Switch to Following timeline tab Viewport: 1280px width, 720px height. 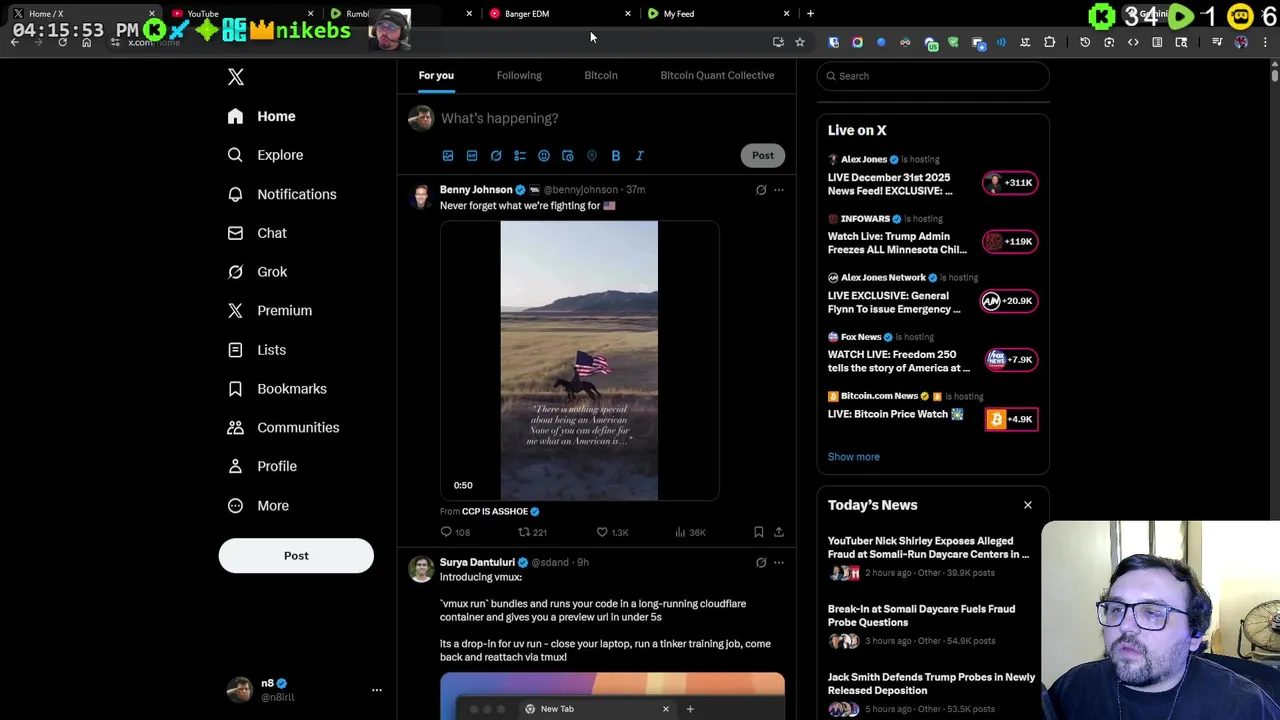point(519,75)
